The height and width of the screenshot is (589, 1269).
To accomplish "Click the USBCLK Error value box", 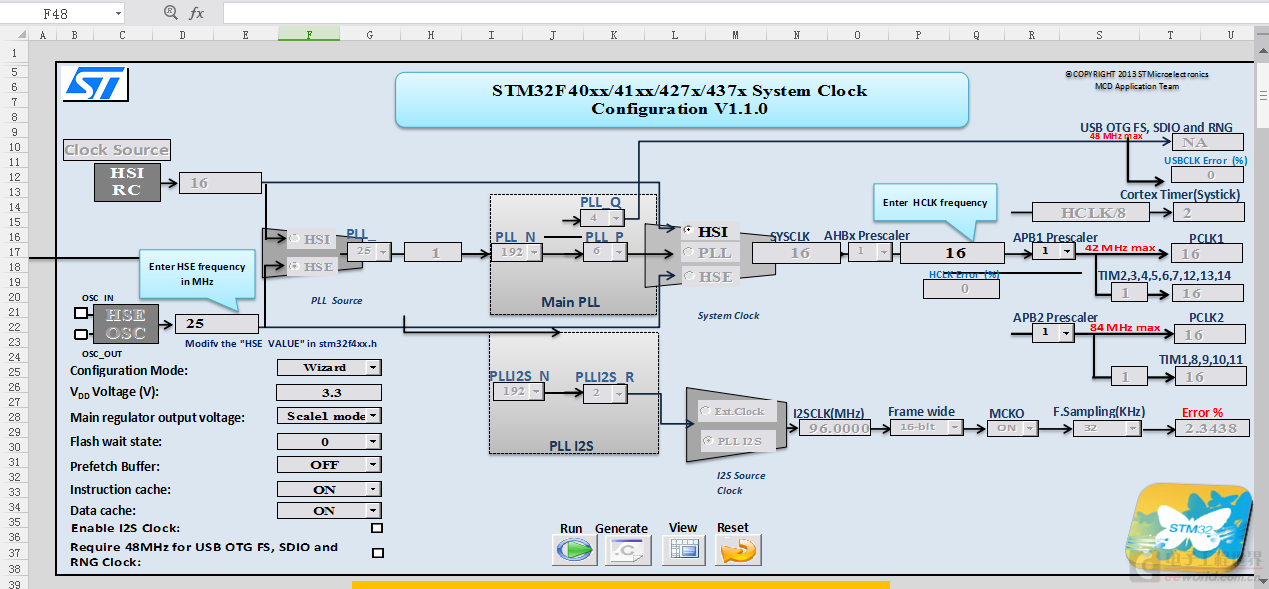I will pos(1208,175).
